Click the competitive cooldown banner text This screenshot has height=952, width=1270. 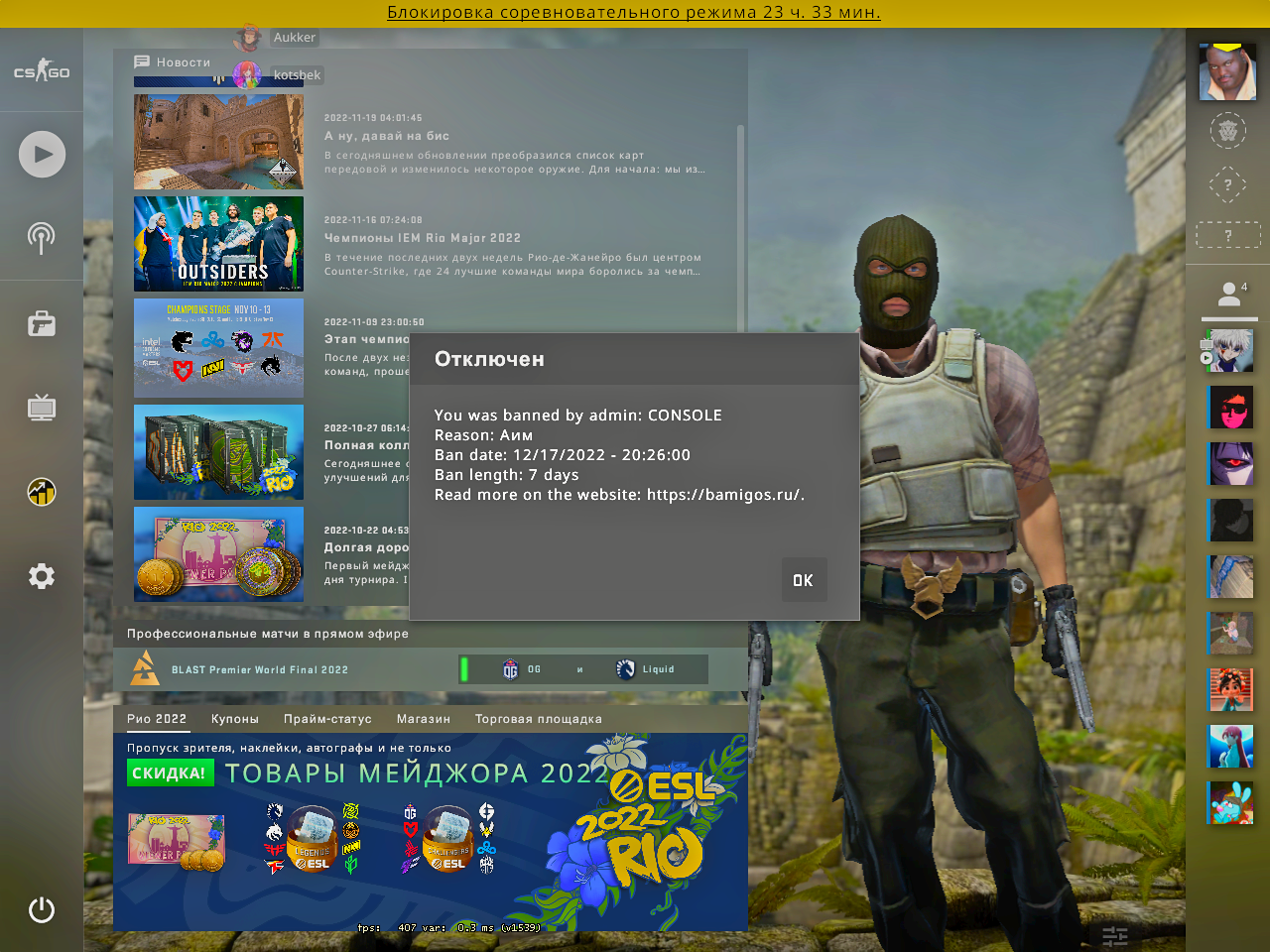(x=634, y=13)
